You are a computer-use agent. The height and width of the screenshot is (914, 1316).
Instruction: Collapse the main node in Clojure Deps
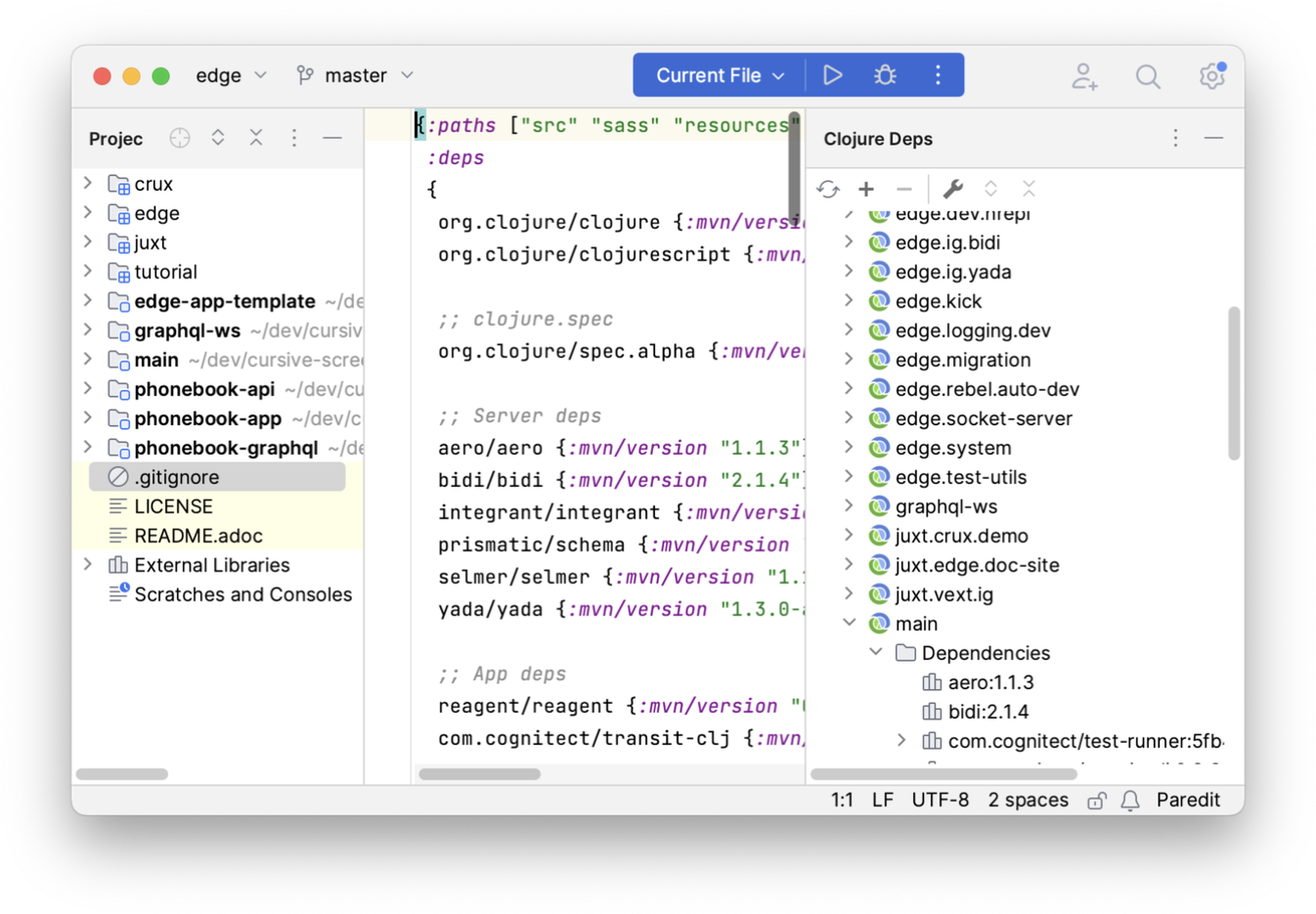click(x=849, y=623)
